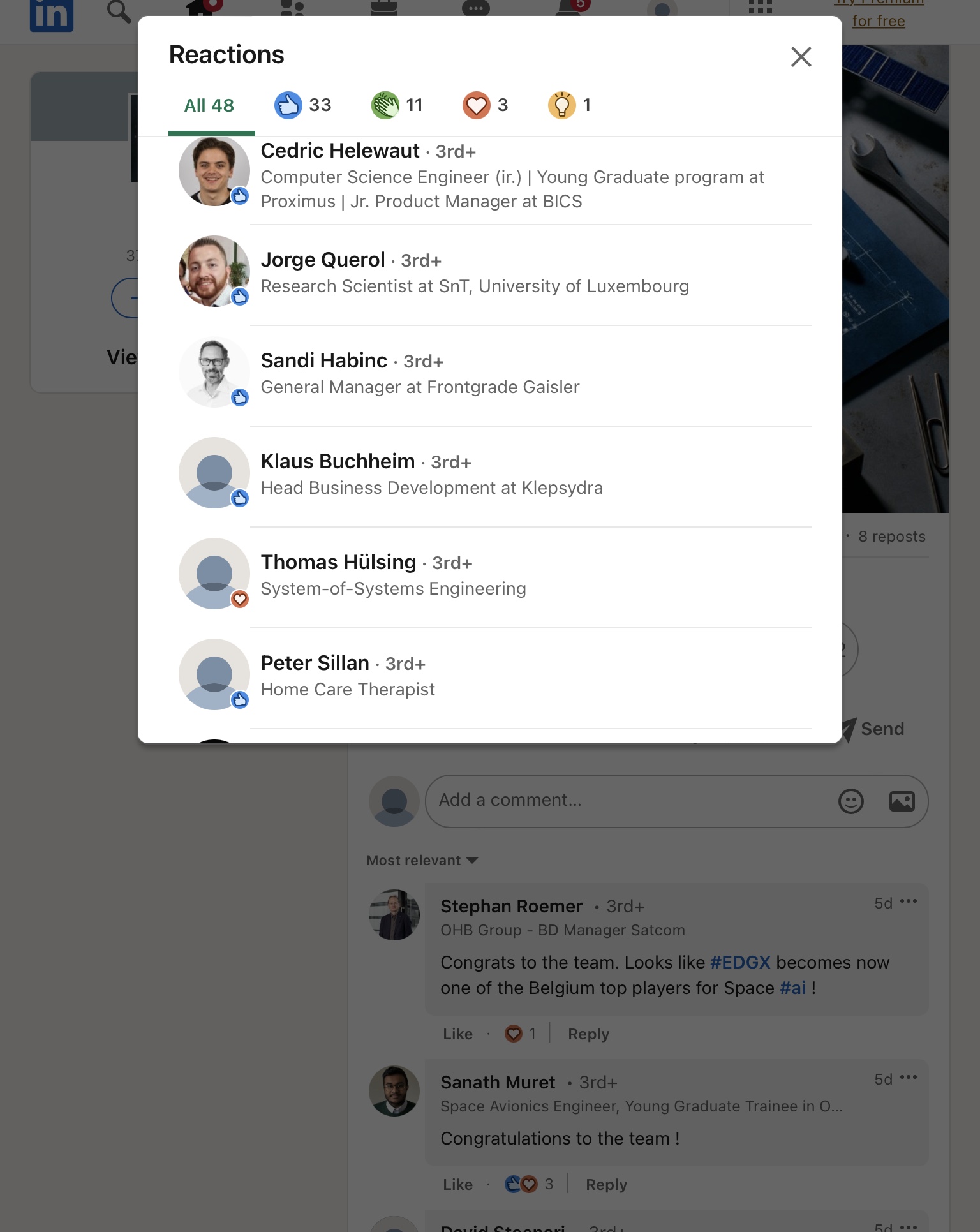This screenshot has width=980, height=1232.
Task: Open emoji picker in comment box
Action: 850,801
